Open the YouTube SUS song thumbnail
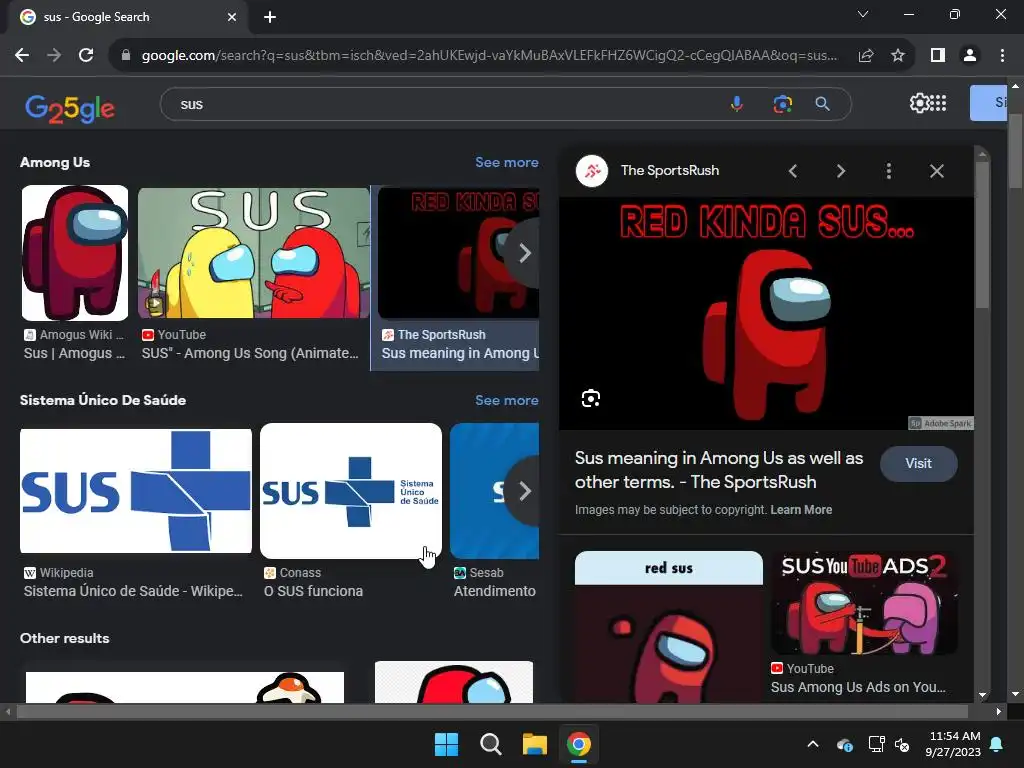 point(253,253)
